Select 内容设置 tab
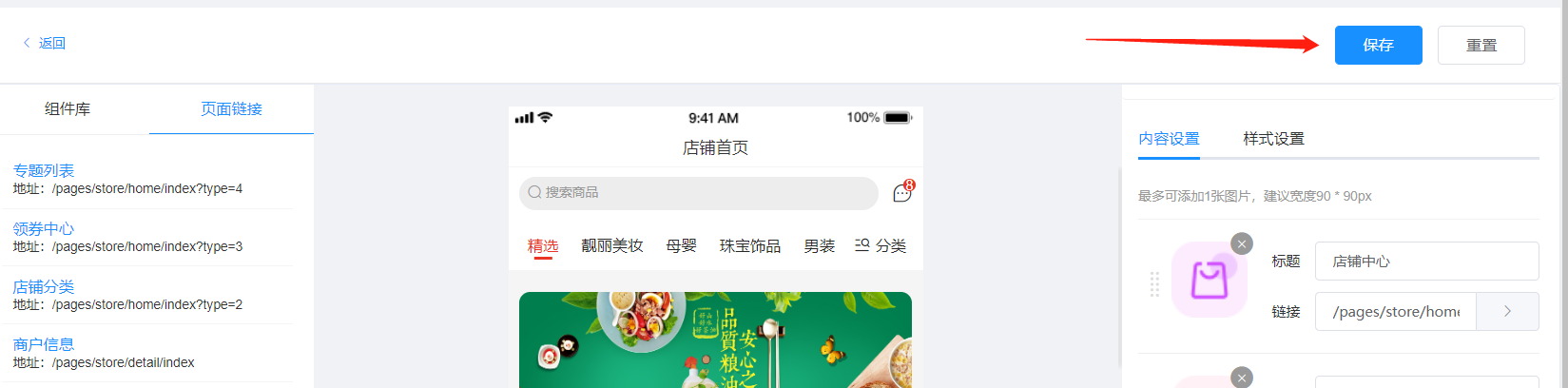Screen dimensions: 1568x388 (1169, 139)
